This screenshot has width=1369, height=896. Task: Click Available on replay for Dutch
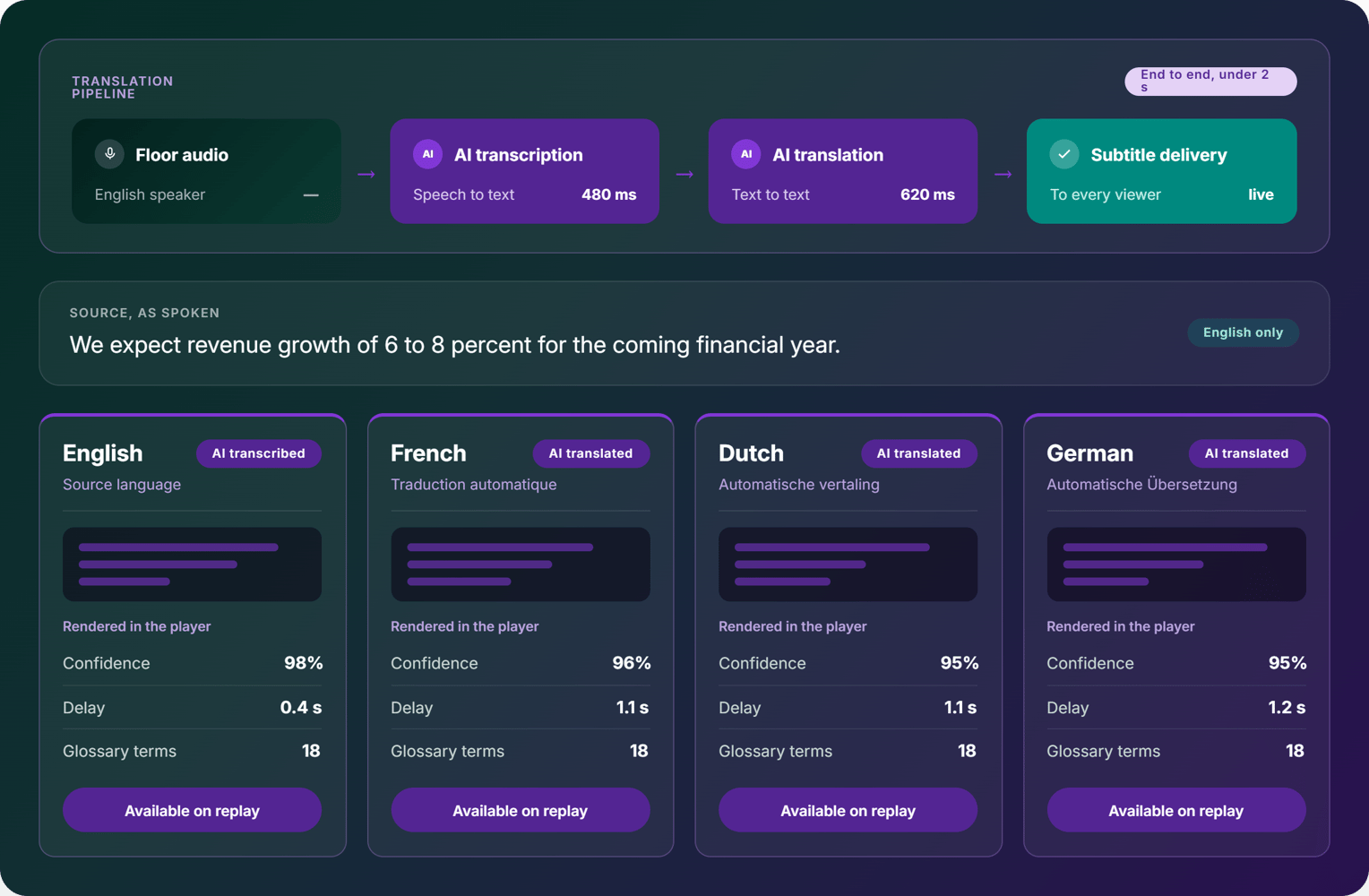tap(848, 810)
